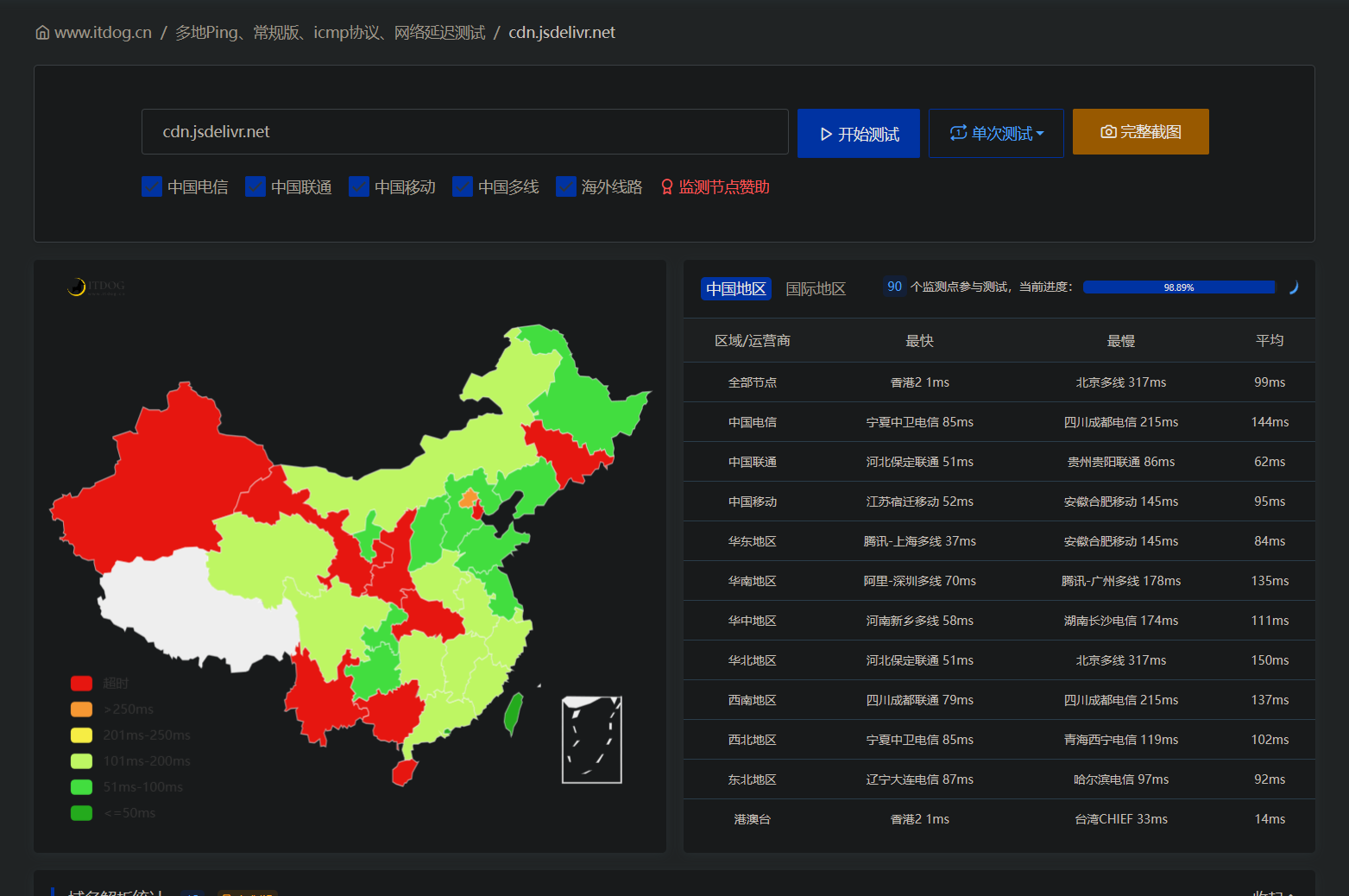Viewport: 1349px width, 896px height.
Task: Select the 港澳台 row label
Action: (753, 819)
